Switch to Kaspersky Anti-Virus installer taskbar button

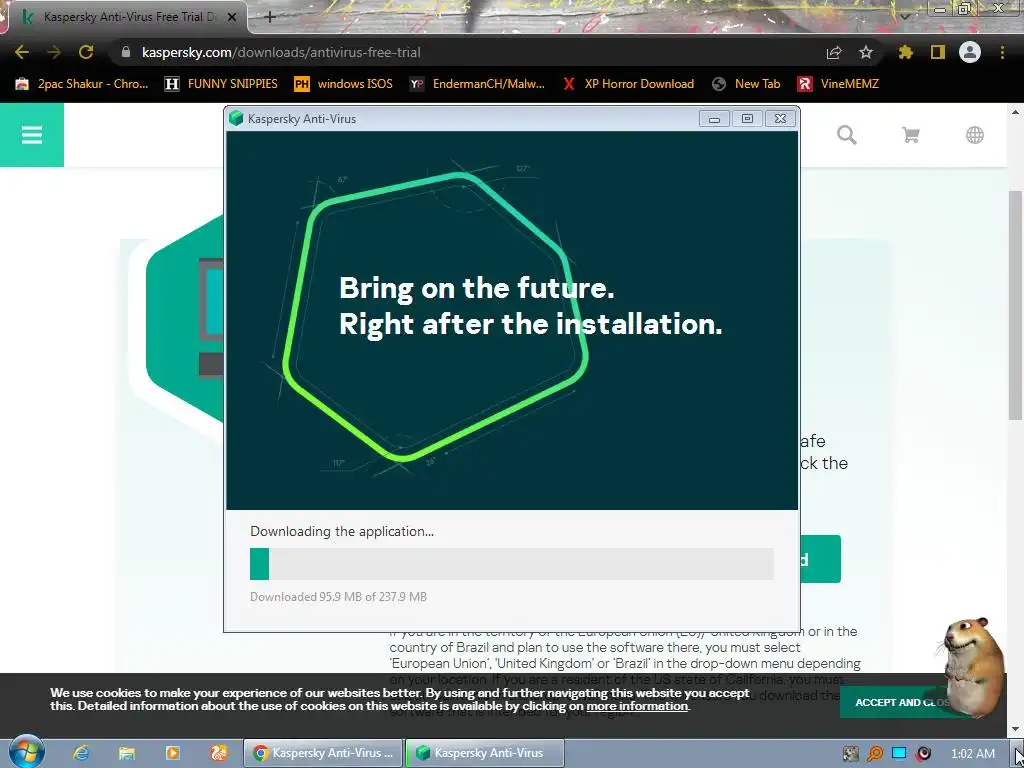pyautogui.click(x=485, y=753)
